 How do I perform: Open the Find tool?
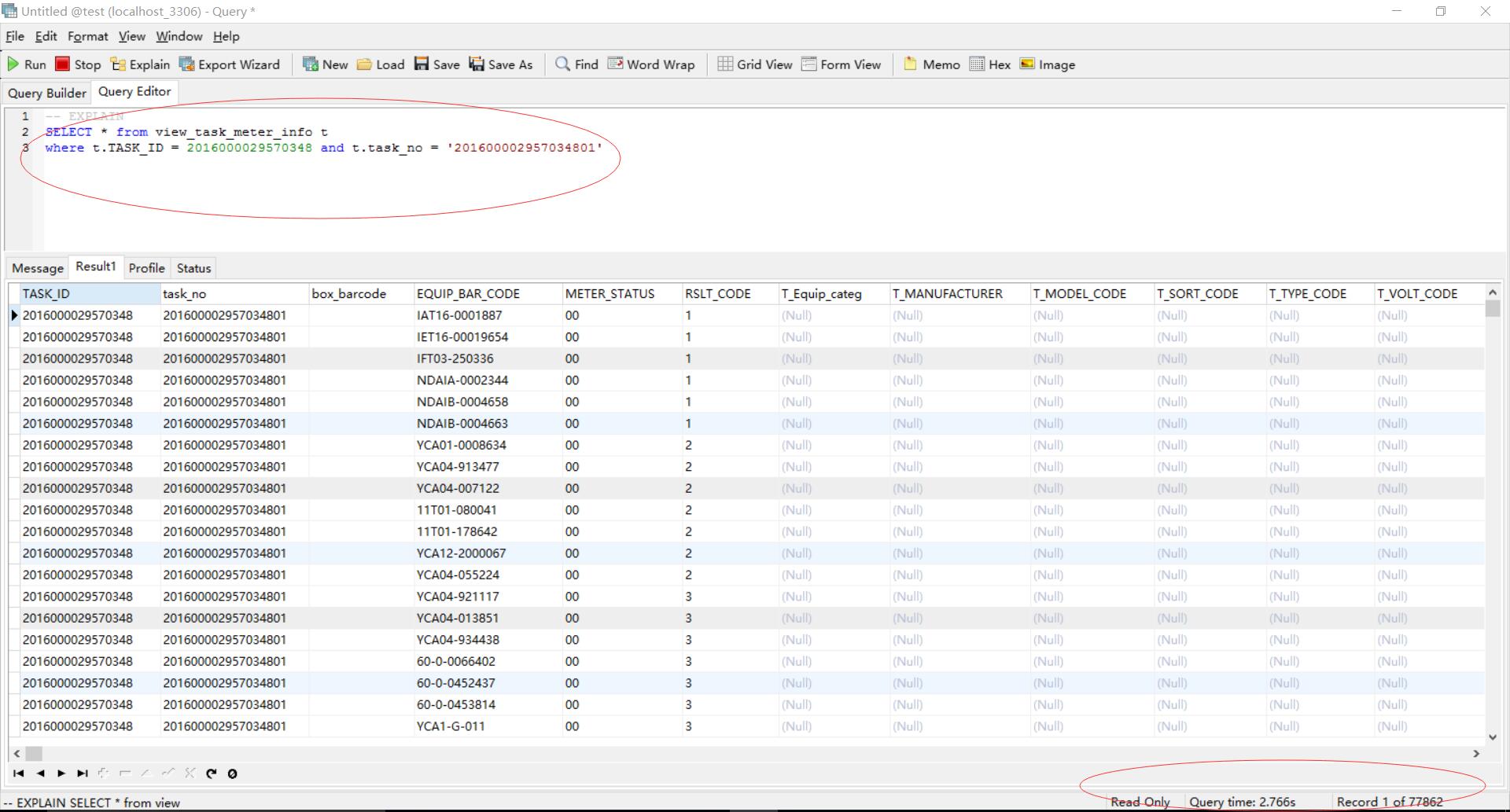[x=576, y=64]
